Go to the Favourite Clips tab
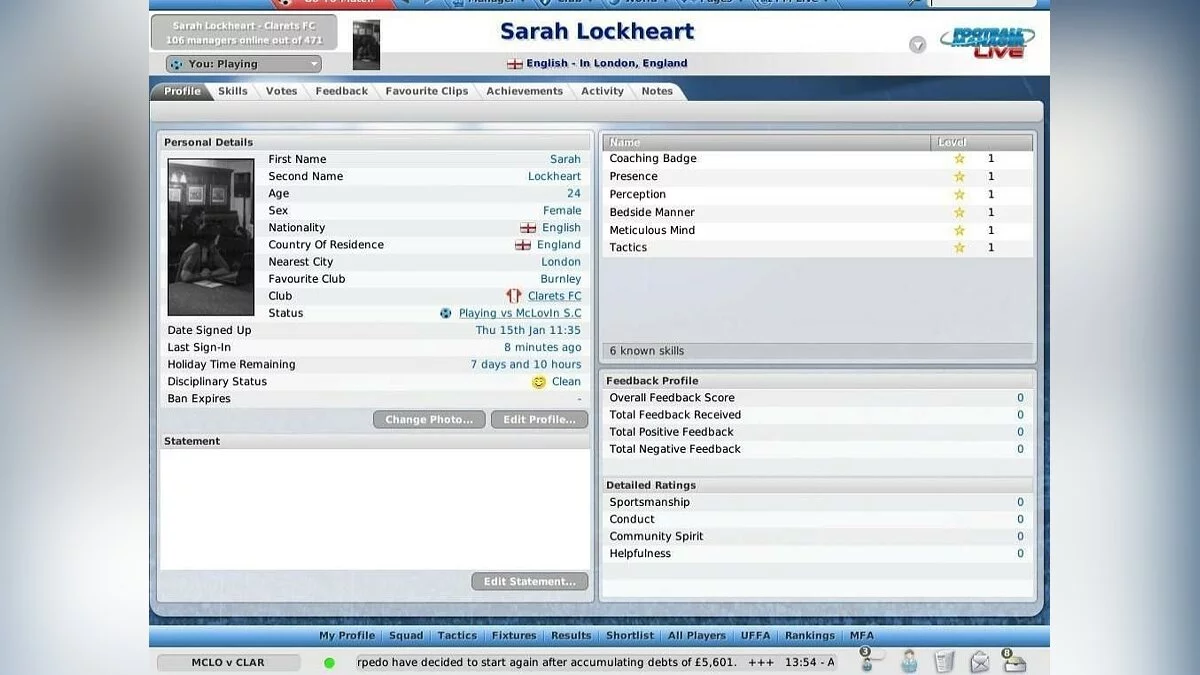The image size is (1200, 675). click(427, 91)
